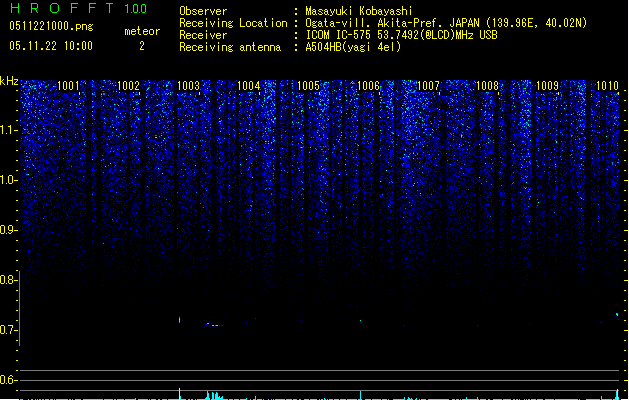Click the ICOM IC-575 receiver text
629x400 pixels.
point(402,35)
